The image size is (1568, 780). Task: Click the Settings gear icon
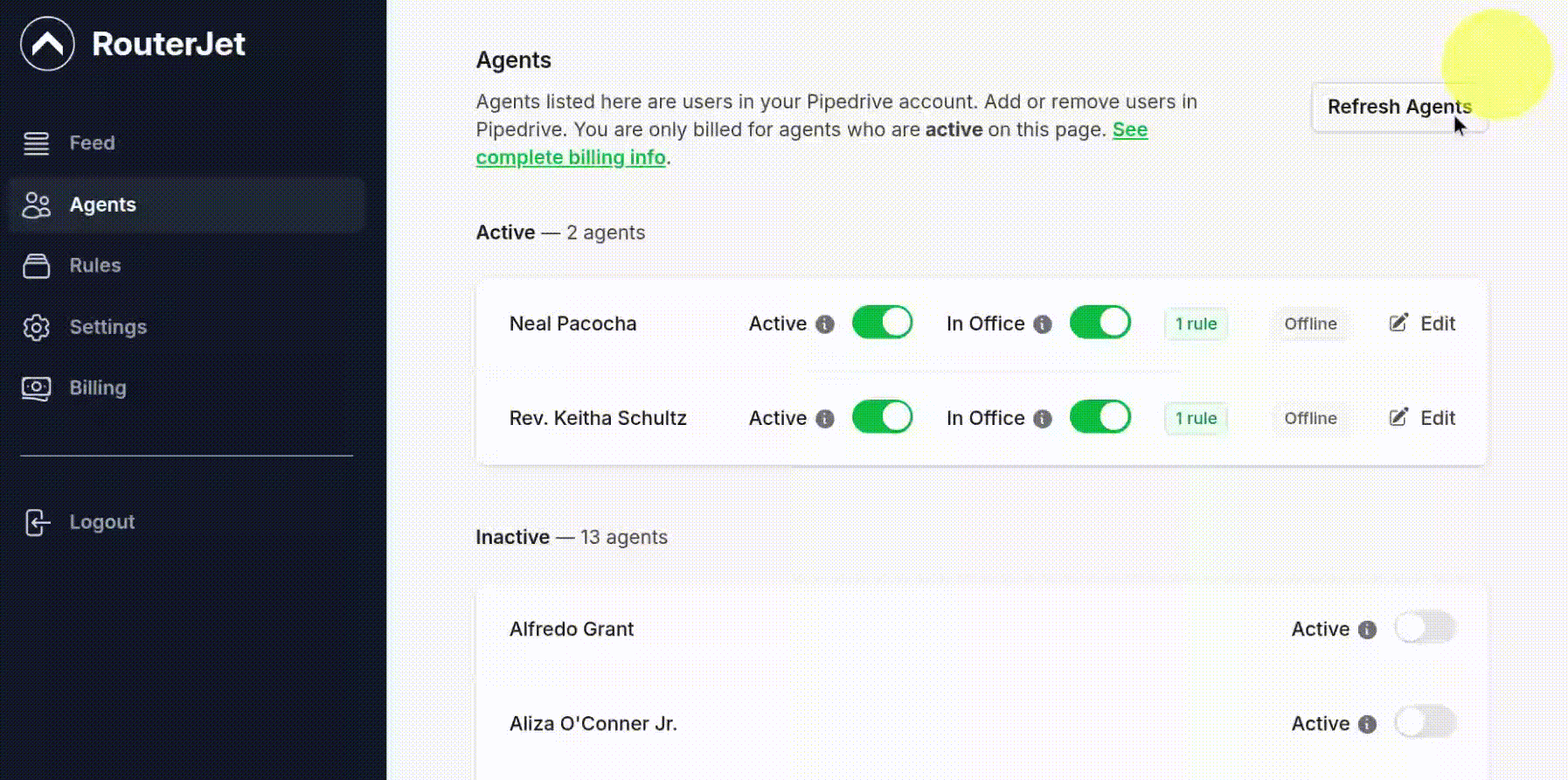(36, 327)
